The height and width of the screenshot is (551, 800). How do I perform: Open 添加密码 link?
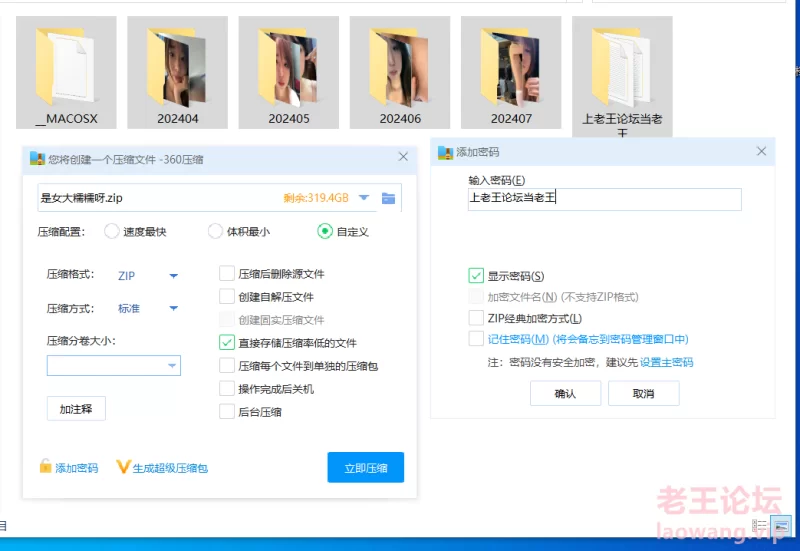77,468
